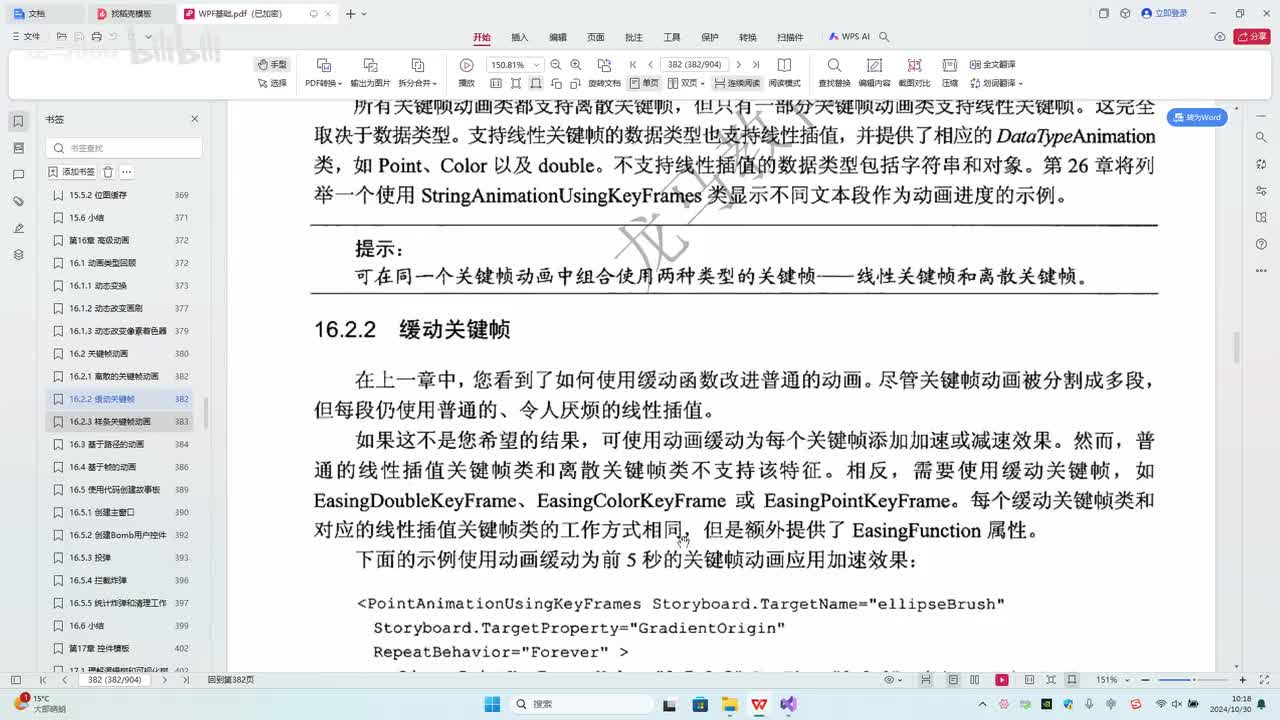Go to the next page in toolbar

pos(738,64)
